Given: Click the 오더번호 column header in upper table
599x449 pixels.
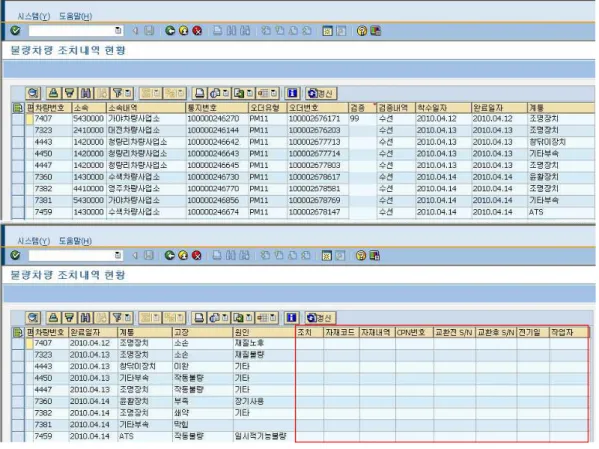Looking at the screenshot, I should point(317,108).
